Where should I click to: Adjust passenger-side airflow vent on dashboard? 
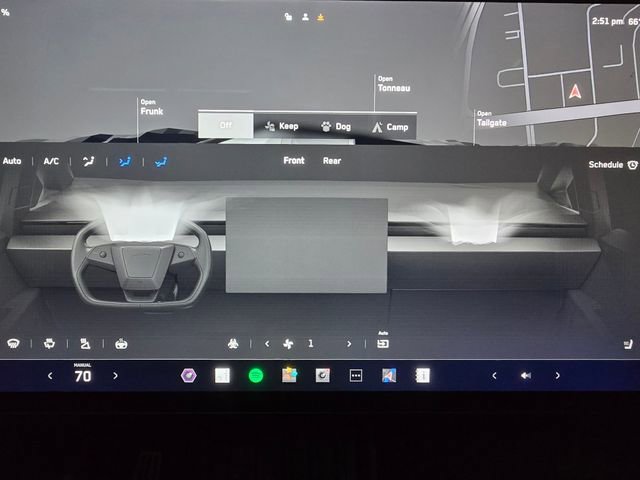[473, 224]
